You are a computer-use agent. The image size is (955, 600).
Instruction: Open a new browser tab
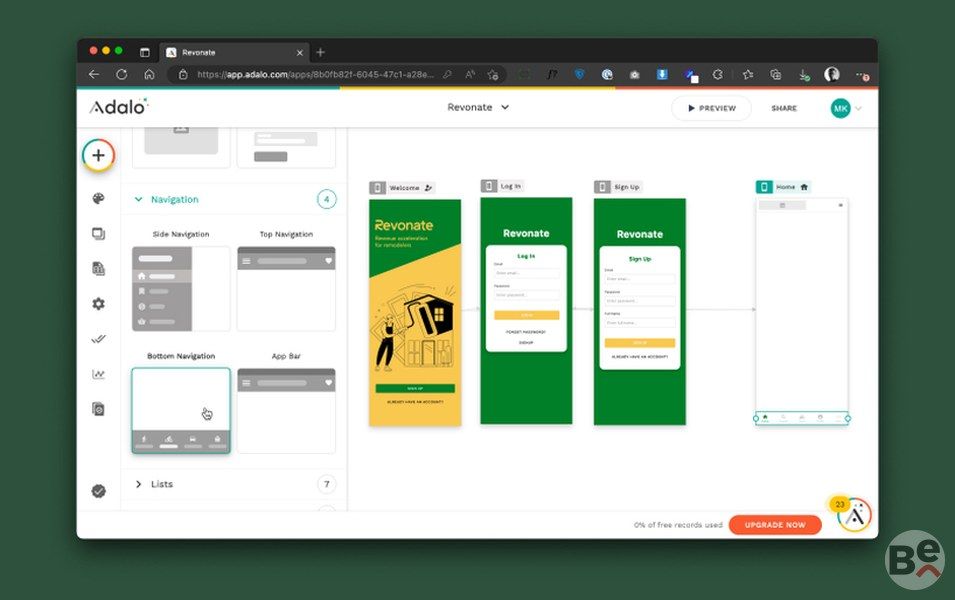(320, 52)
